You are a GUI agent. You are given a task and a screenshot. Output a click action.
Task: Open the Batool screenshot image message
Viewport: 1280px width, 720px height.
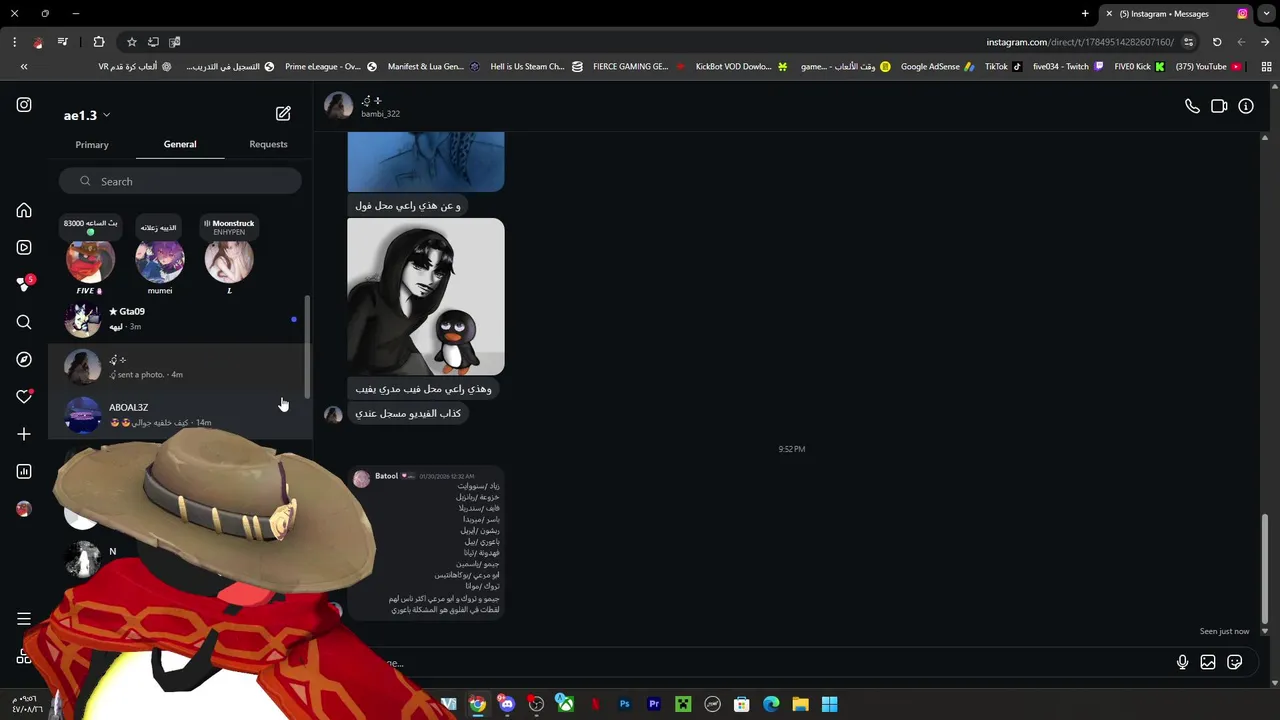tap(426, 542)
